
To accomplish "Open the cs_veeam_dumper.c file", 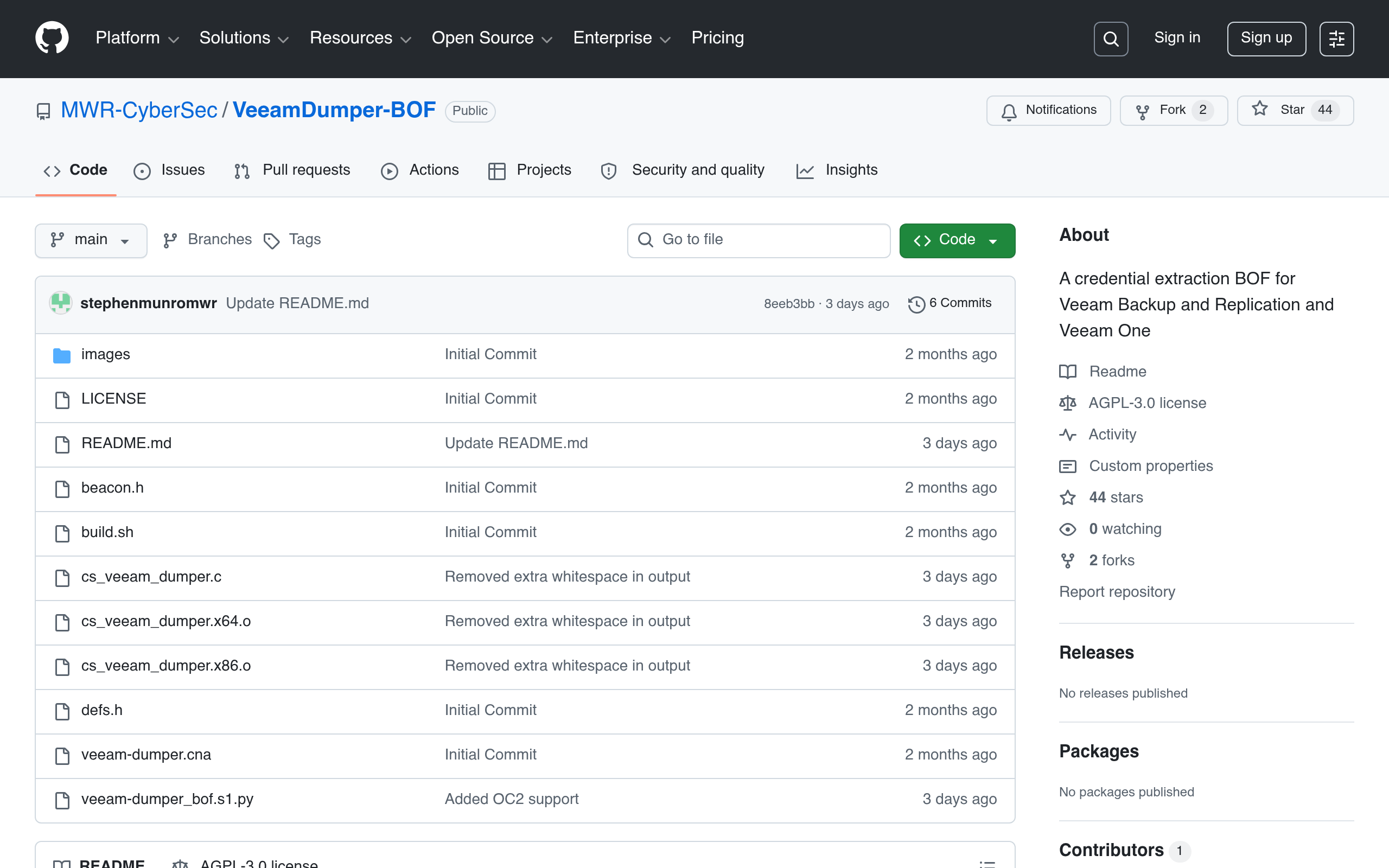I will (x=151, y=577).
